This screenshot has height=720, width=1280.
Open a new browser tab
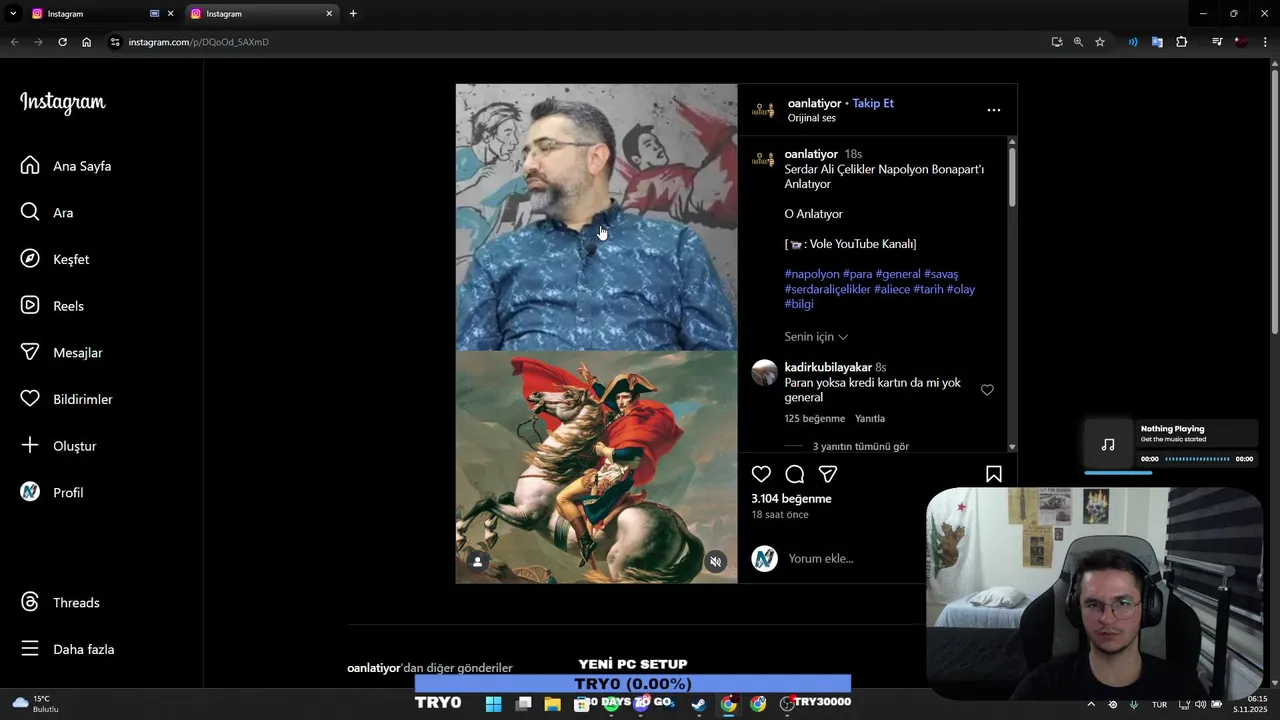pyautogui.click(x=353, y=14)
